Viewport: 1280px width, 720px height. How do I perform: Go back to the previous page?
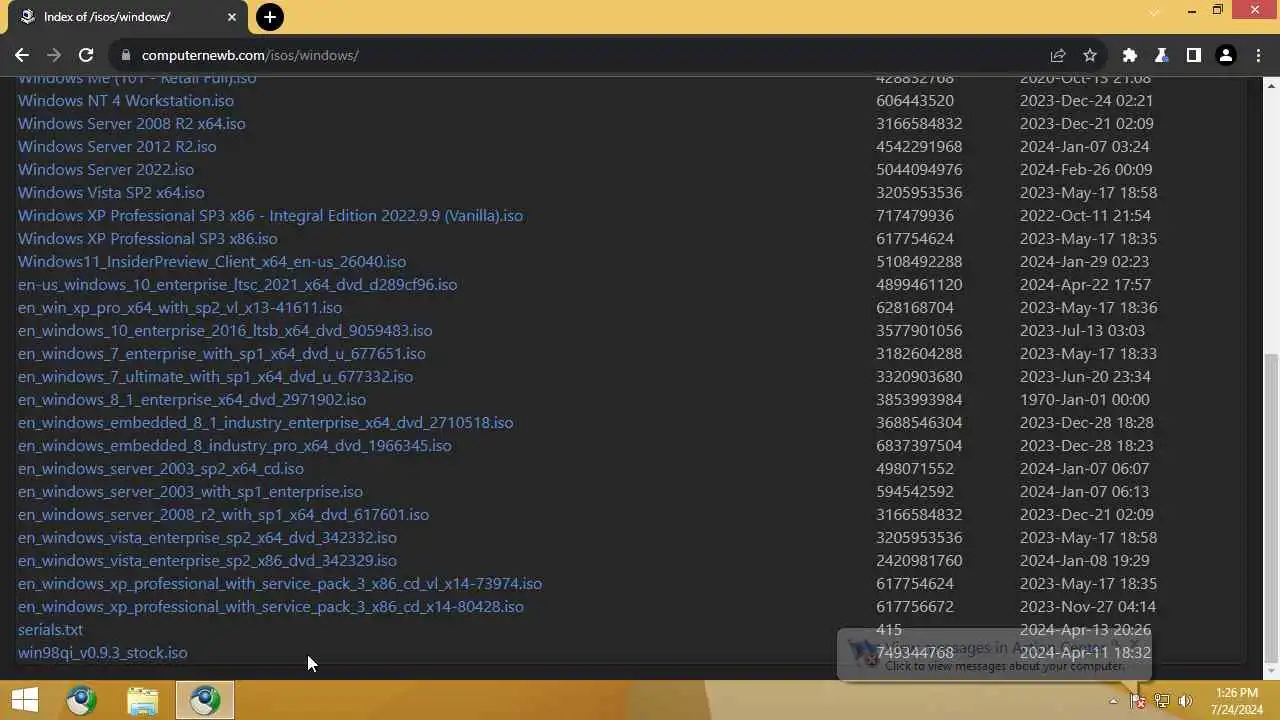tap(22, 55)
